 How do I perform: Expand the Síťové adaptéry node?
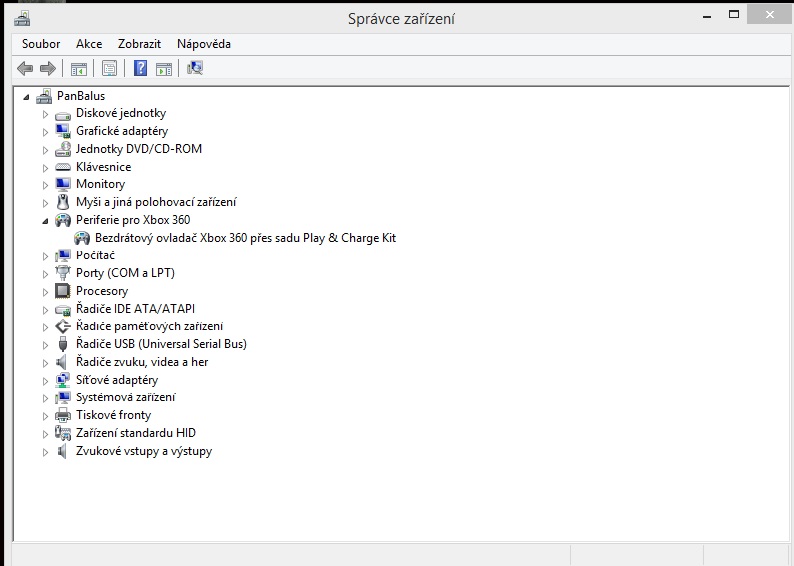[x=45, y=381]
